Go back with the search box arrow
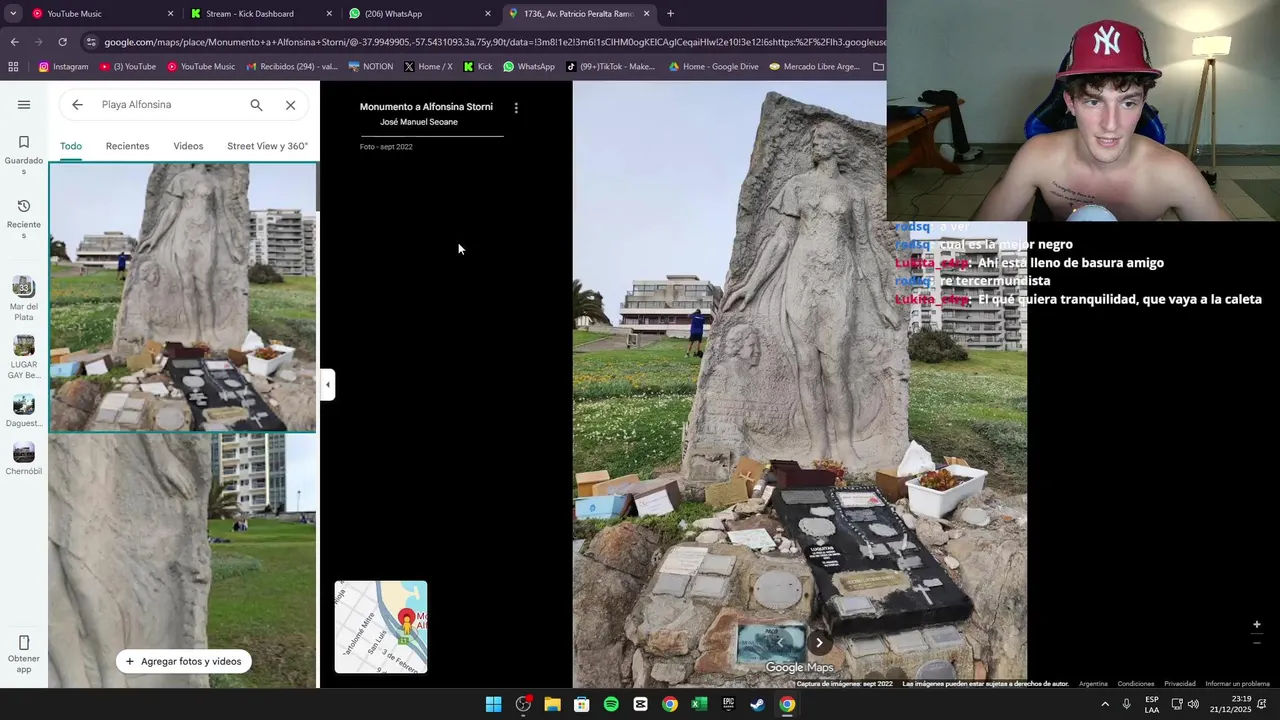1280x720 pixels. pyautogui.click(x=77, y=105)
